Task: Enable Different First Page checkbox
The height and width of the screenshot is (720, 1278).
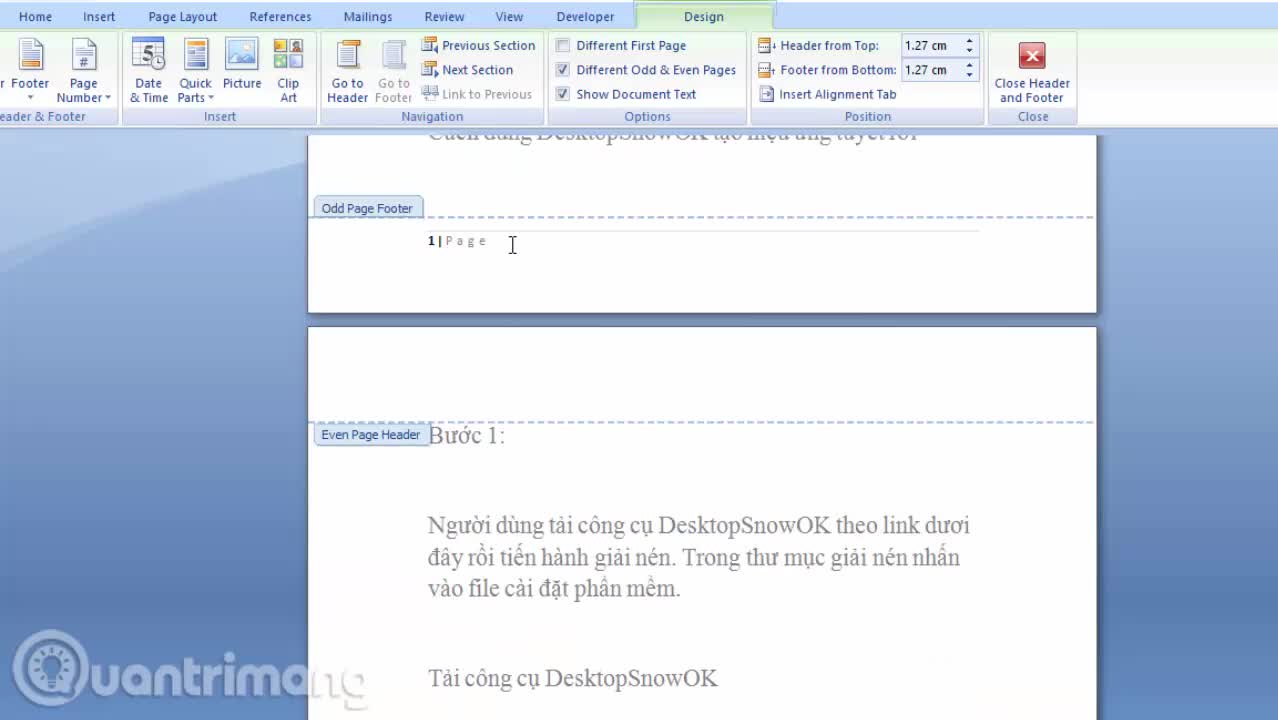Action: click(563, 45)
